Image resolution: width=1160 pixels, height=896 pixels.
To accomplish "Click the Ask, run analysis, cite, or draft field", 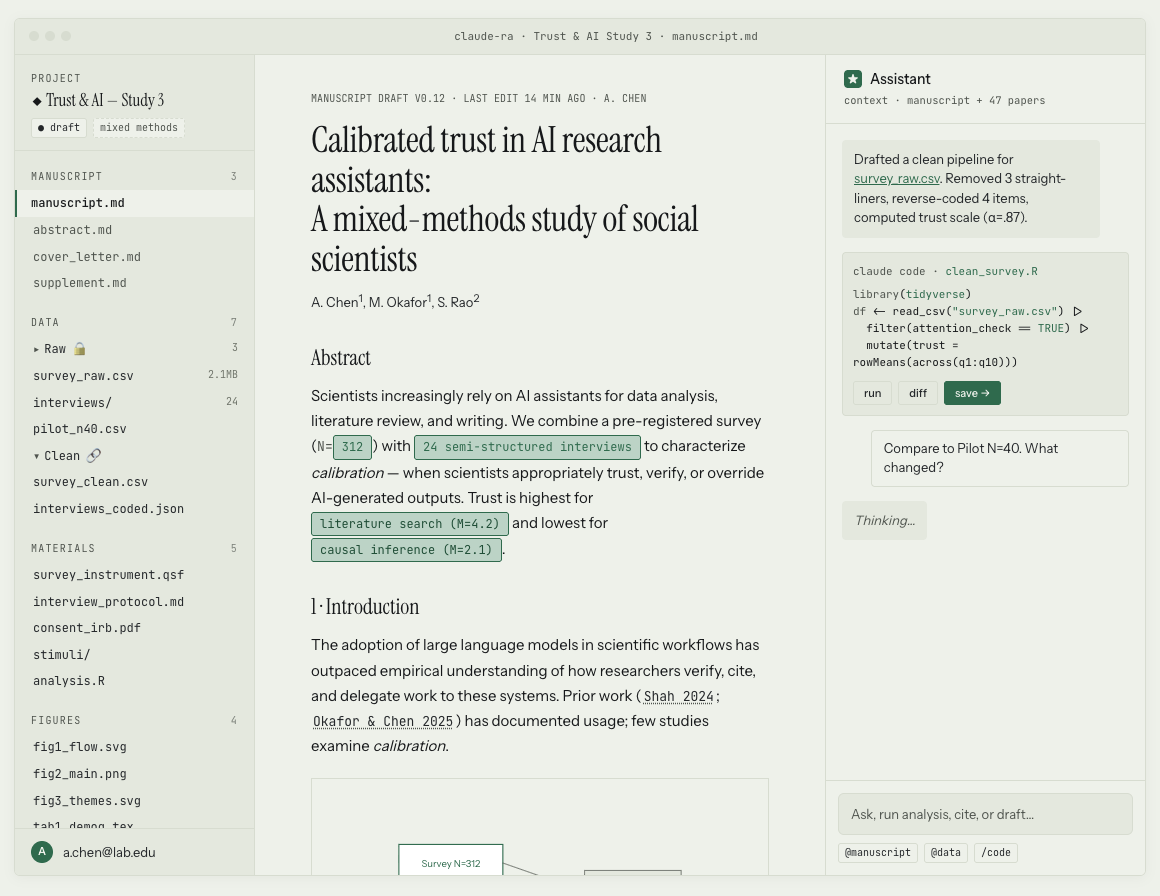I will click(985, 814).
